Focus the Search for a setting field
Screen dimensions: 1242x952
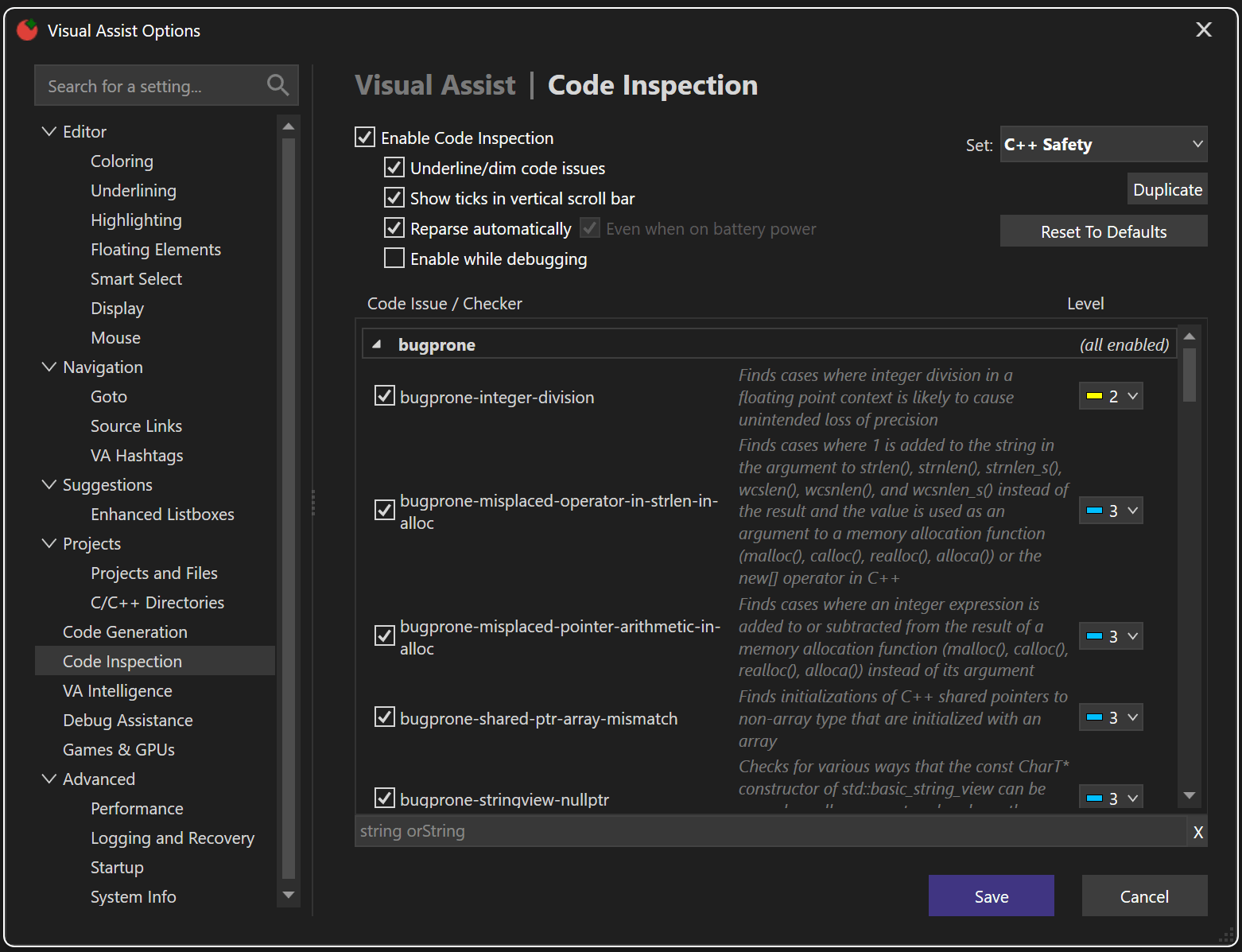[x=166, y=85]
